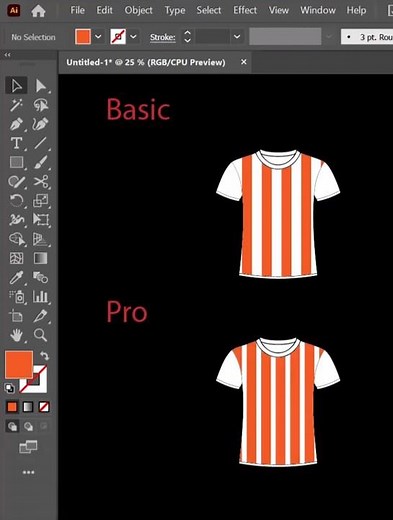
Task: Choose the Warp tool
Action: point(16,220)
